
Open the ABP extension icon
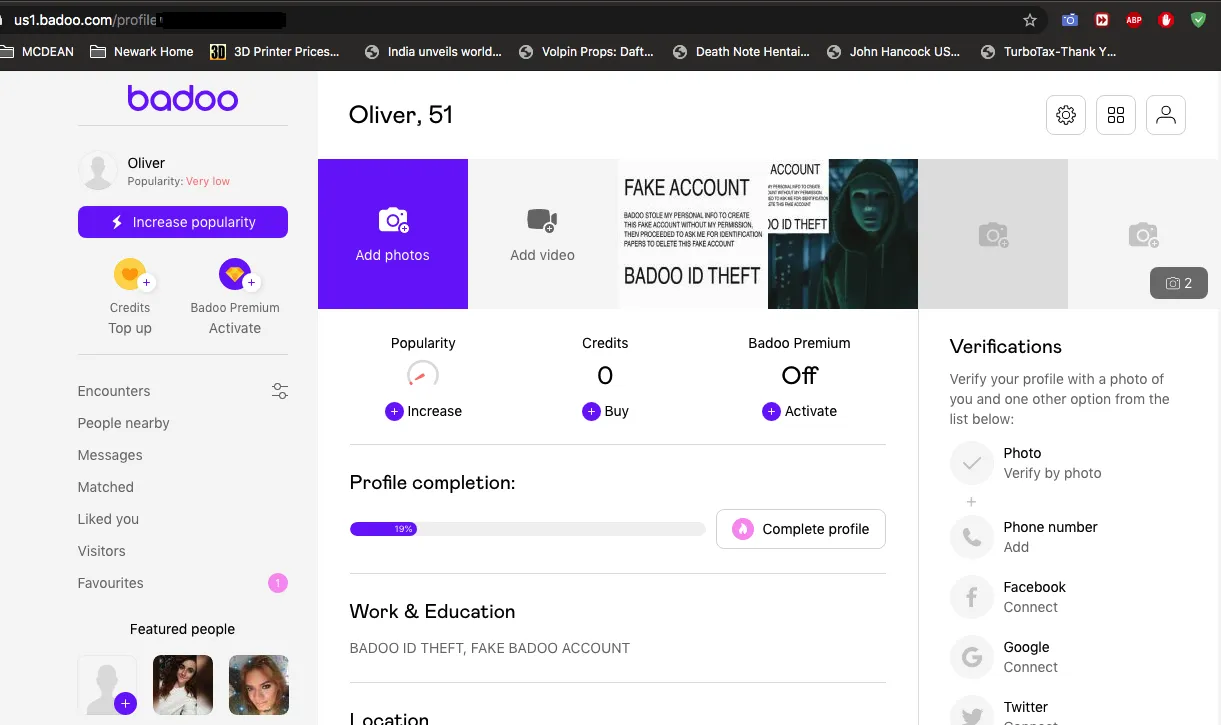point(1134,20)
